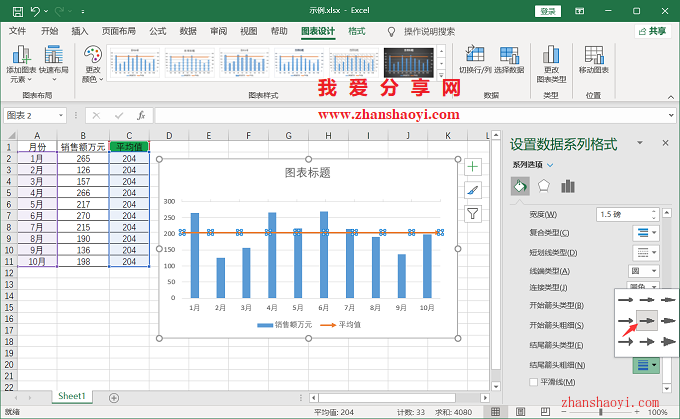Select Effects pentagon tab in format pane
Viewport: 680px width, 419px height.
(544, 187)
